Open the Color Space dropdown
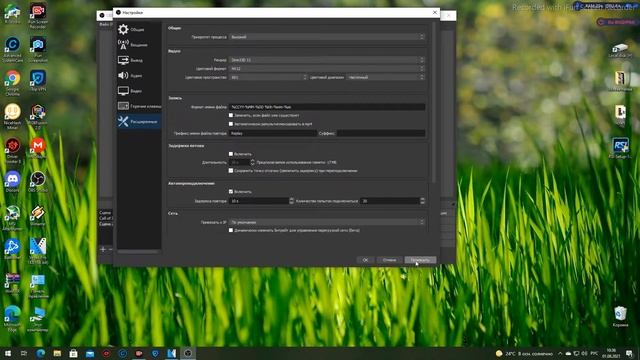Screen dimensions: 640x360 [268, 77]
